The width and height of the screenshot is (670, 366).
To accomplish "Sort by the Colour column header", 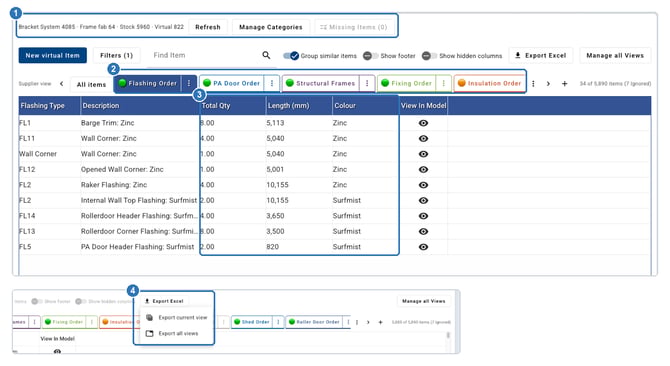I will 365,105.
